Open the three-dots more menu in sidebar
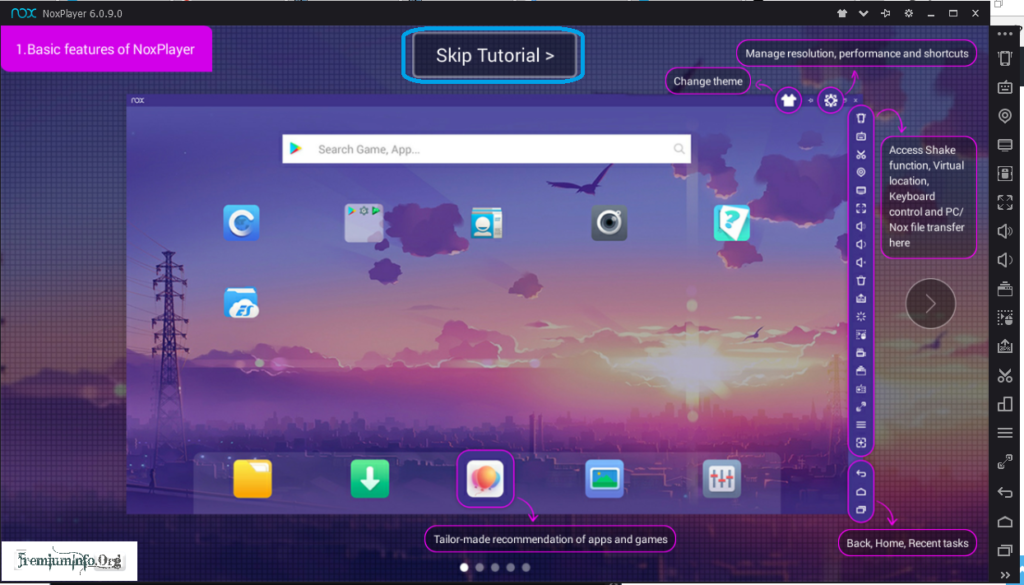This screenshot has width=1024, height=585. [1004, 33]
